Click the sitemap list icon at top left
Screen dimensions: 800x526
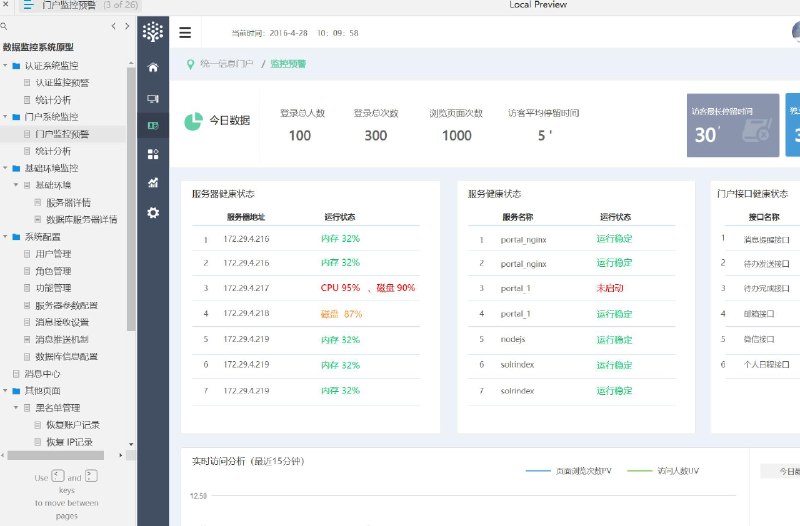(x=28, y=5)
